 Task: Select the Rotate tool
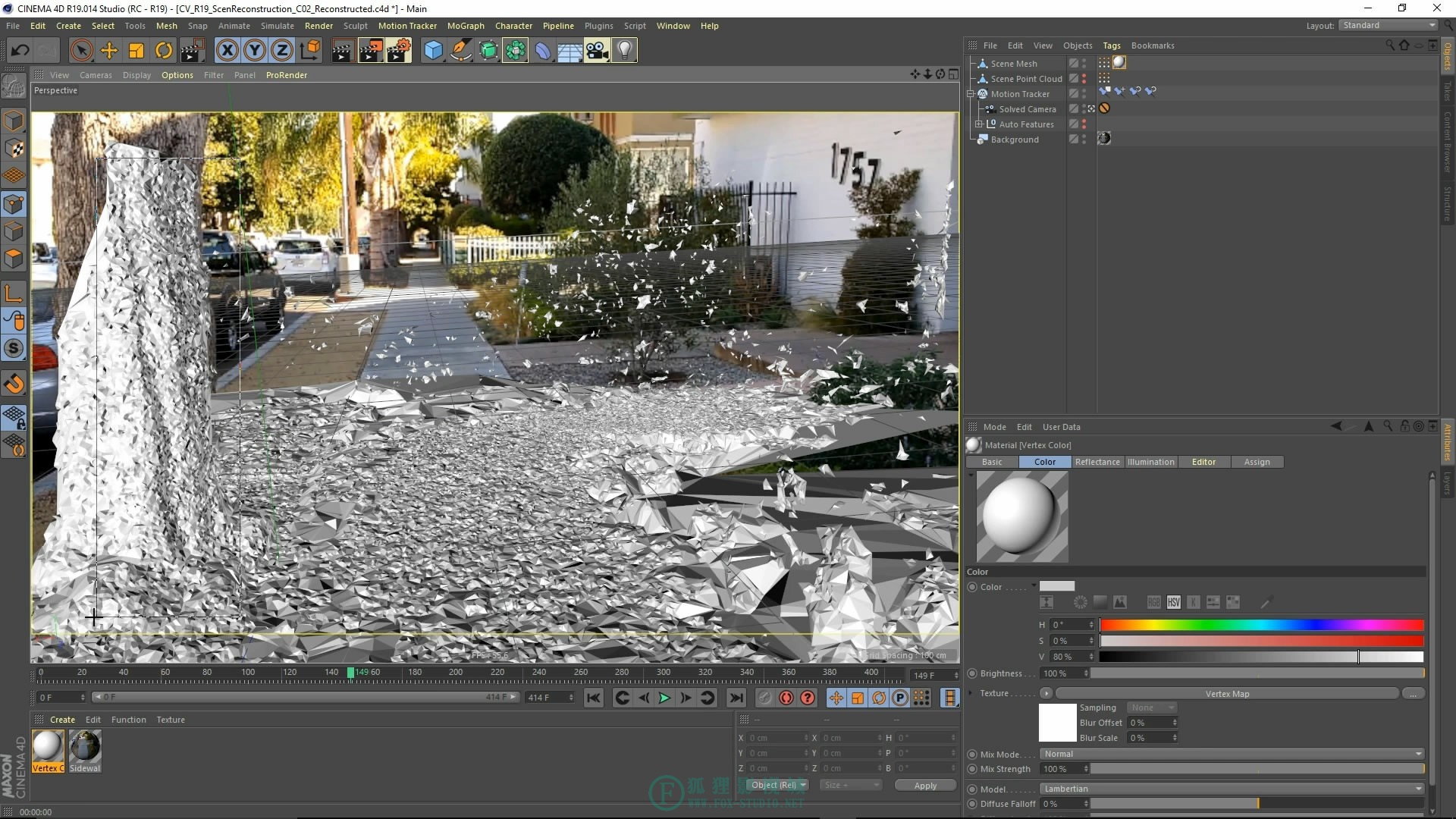pyautogui.click(x=164, y=51)
